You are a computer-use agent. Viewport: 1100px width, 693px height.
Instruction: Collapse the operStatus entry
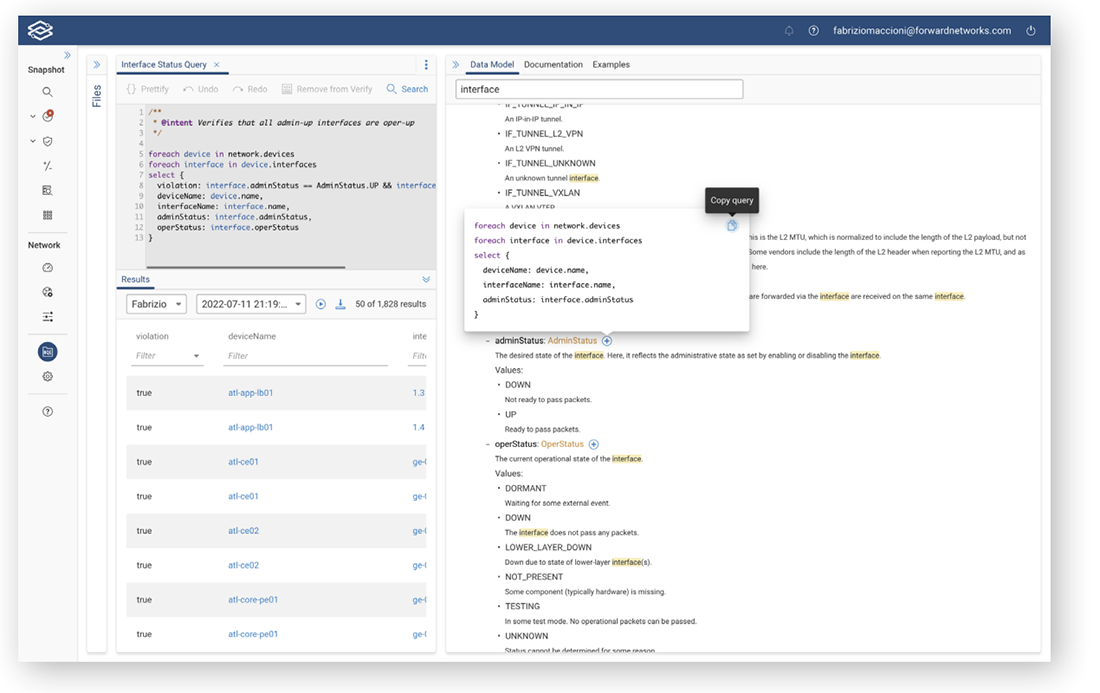tap(488, 444)
